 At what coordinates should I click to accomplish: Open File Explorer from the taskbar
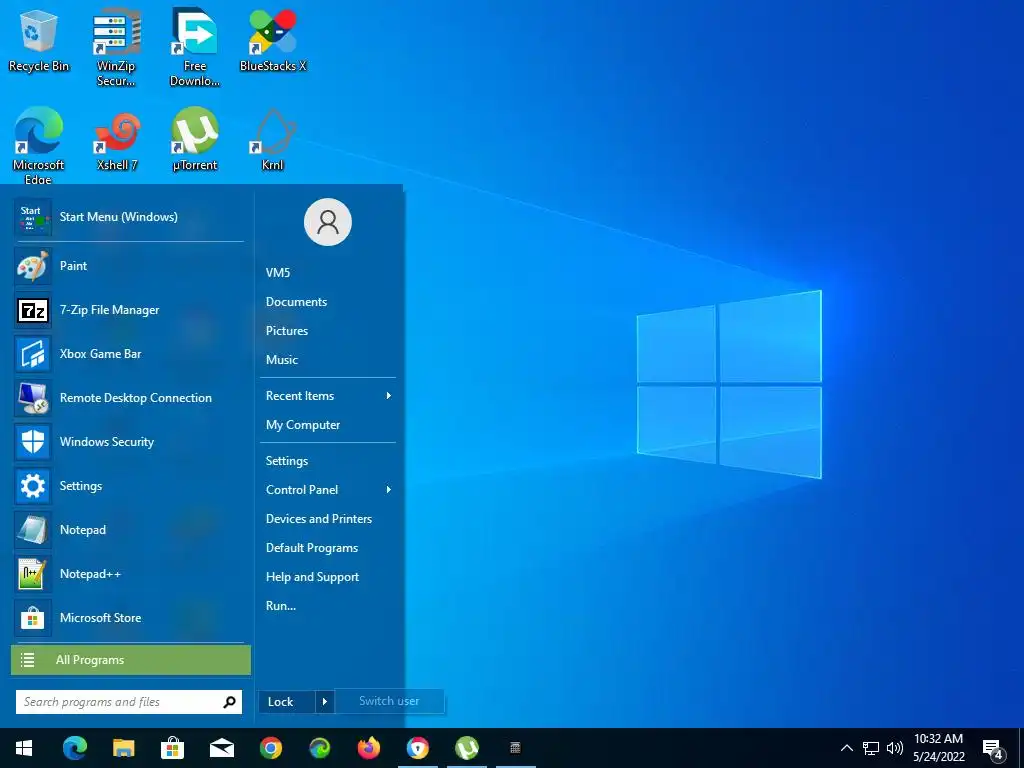(123, 748)
